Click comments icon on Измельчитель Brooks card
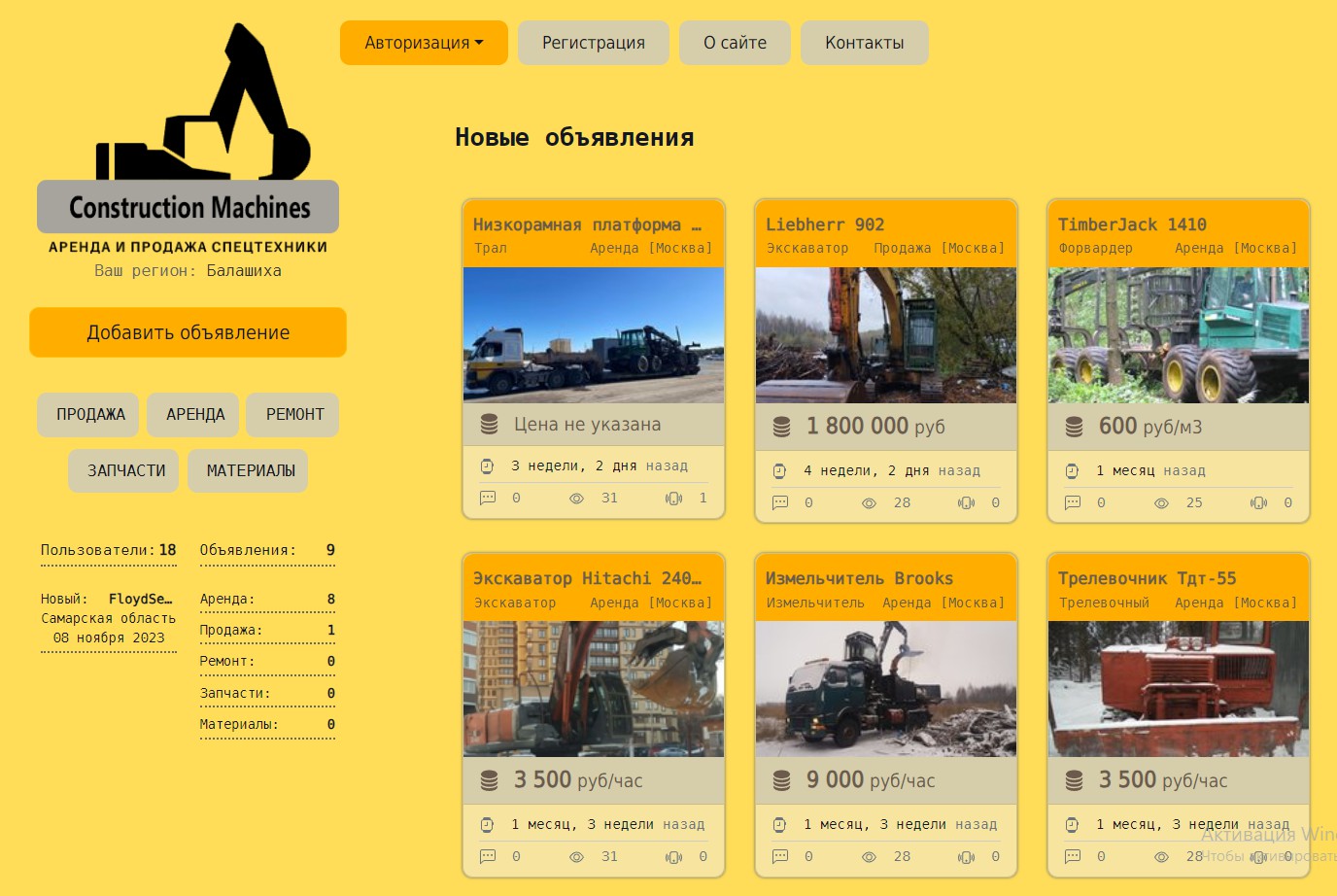 click(780, 856)
